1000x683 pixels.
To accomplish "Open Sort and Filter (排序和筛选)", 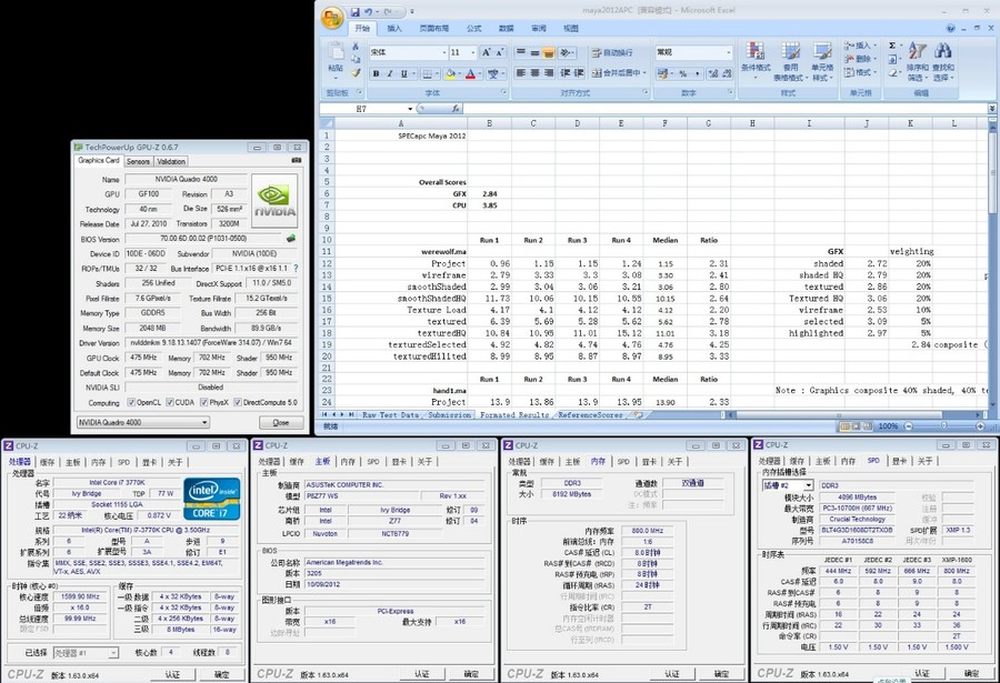I will click(917, 61).
